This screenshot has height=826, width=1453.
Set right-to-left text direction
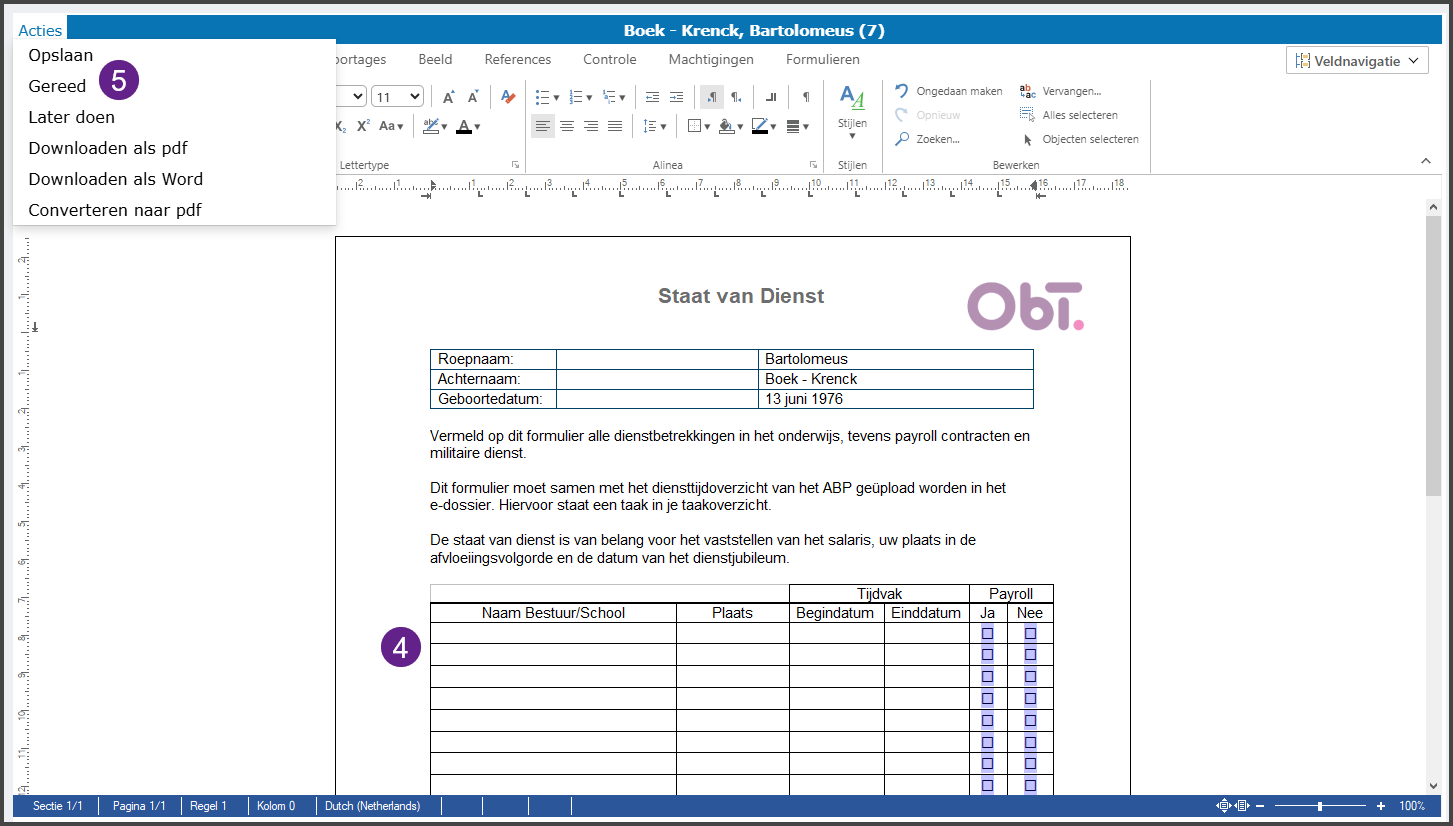pyautogui.click(x=737, y=97)
